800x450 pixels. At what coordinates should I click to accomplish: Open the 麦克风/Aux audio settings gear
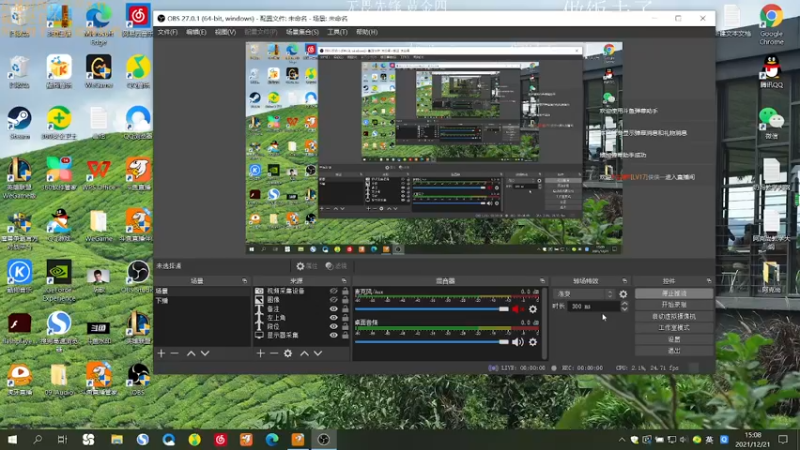point(533,309)
